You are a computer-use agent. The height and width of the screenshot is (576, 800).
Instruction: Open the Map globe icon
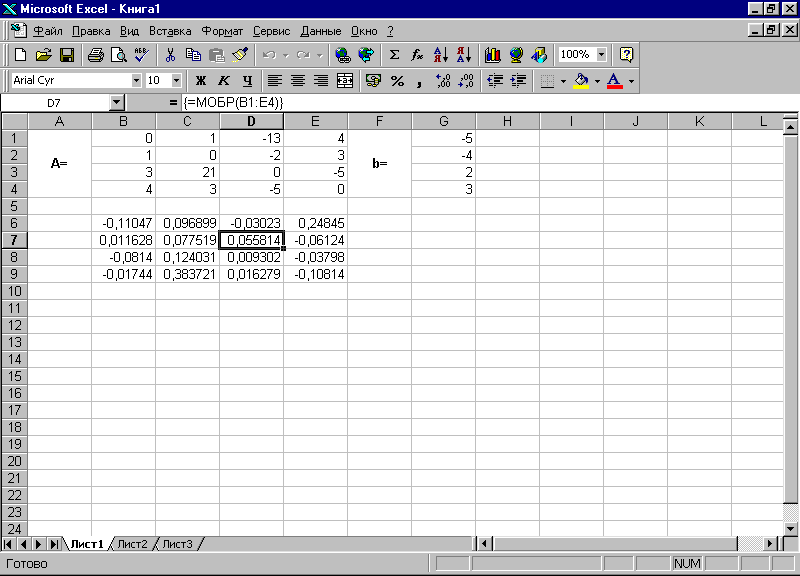coord(516,55)
